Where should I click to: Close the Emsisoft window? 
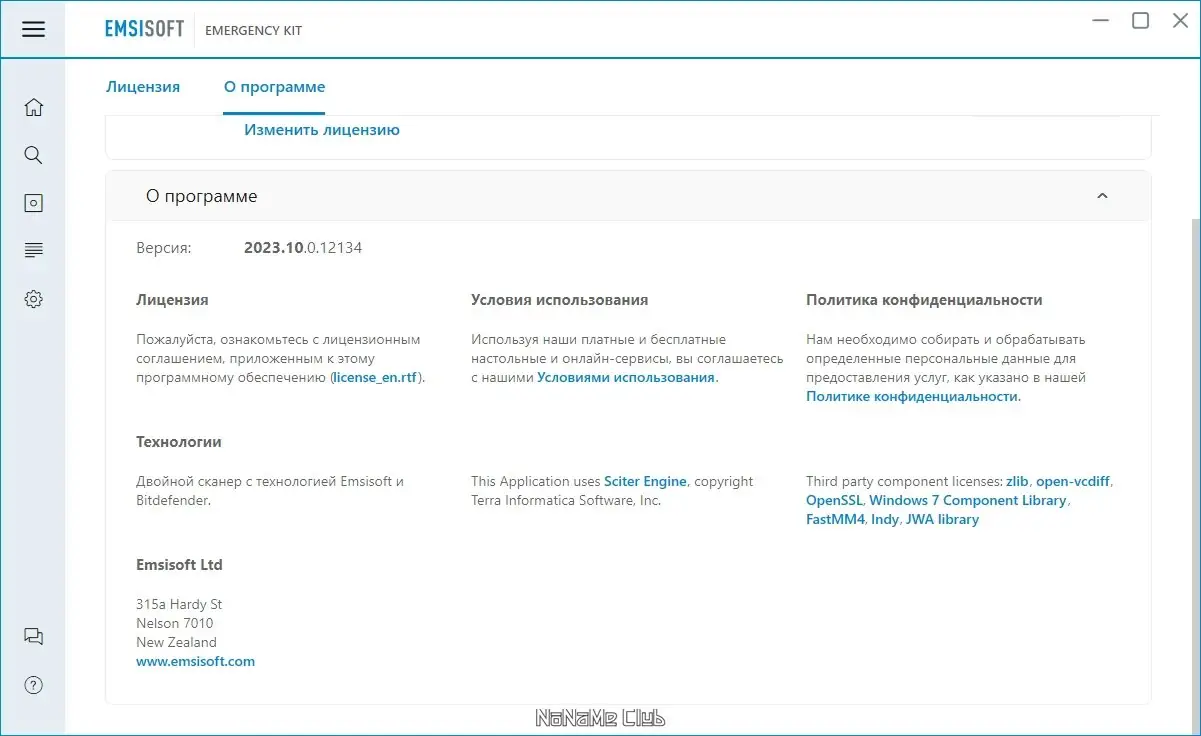point(1180,20)
